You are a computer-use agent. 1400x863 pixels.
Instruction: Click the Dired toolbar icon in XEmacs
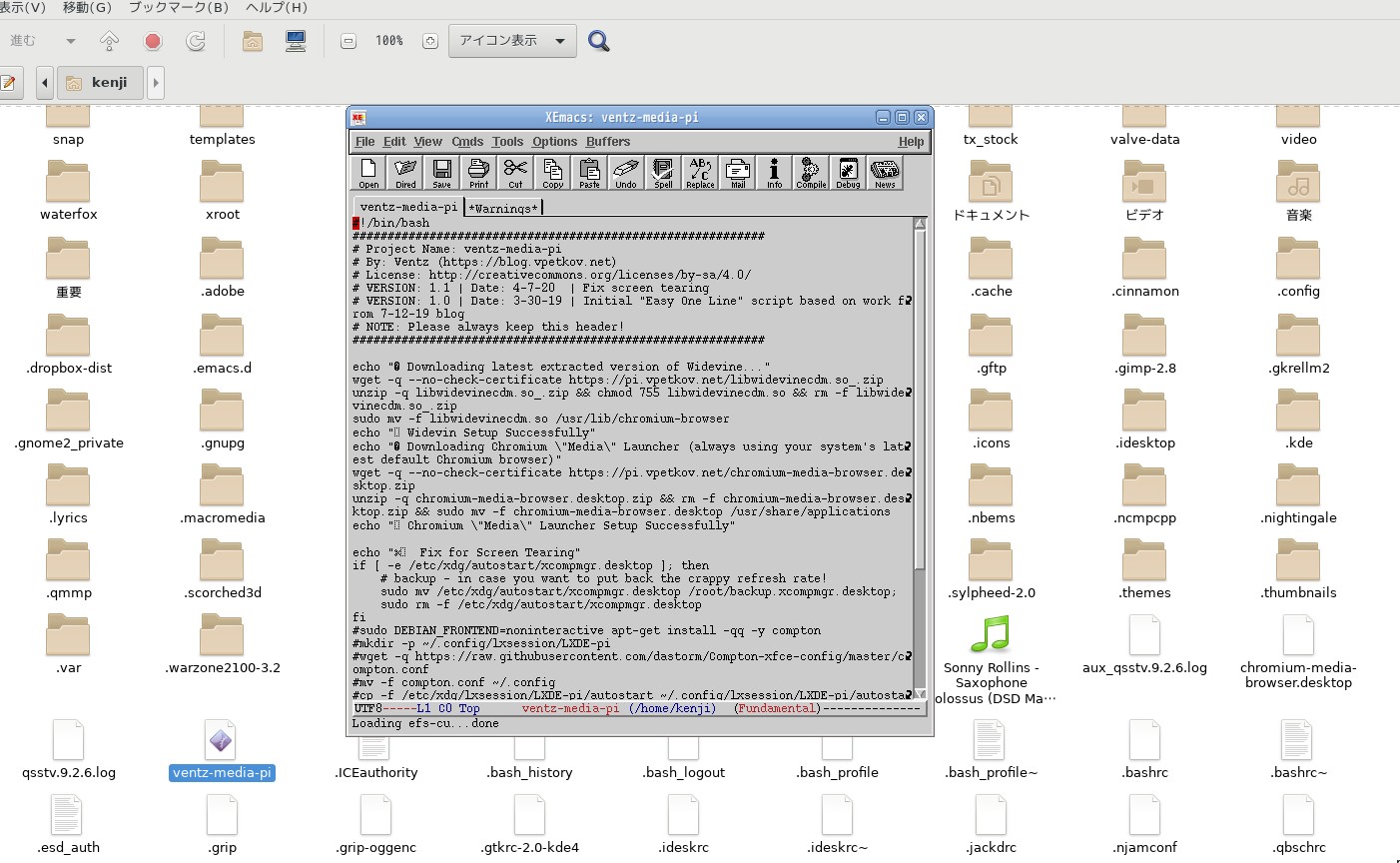(405, 172)
